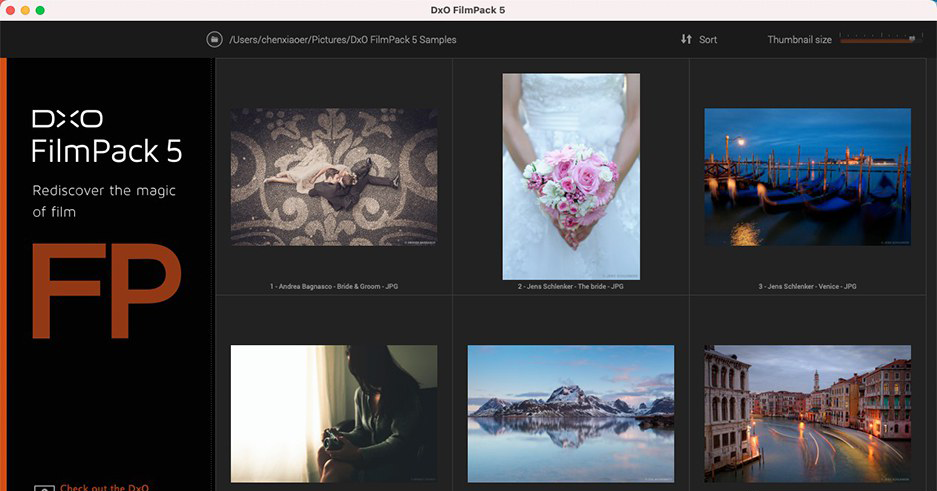Image resolution: width=937 pixels, height=491 pixels.
Task: Click the folder browse icon
Action: (214, 39)
